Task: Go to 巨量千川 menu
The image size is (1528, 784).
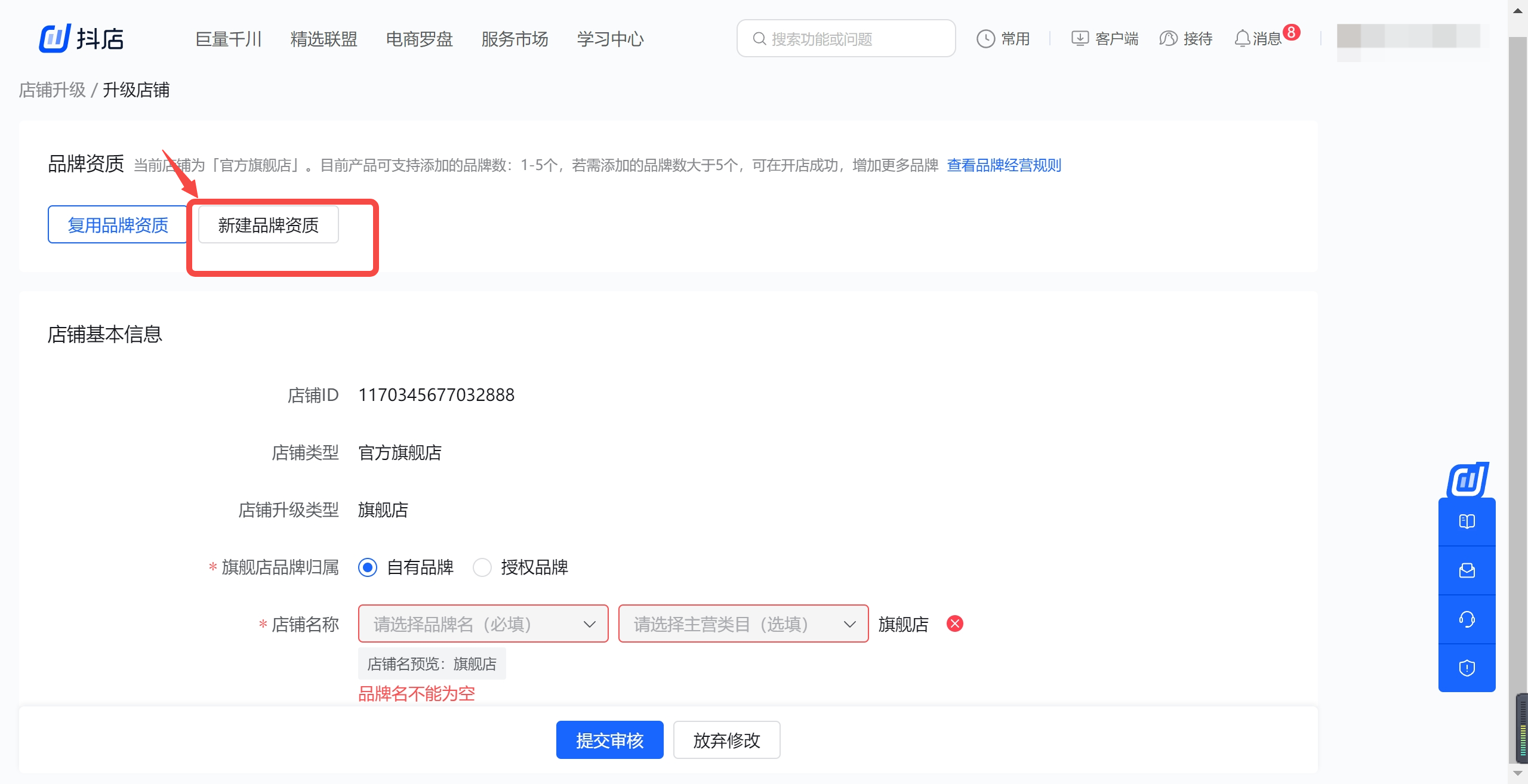Action: [x=229, y=39]
